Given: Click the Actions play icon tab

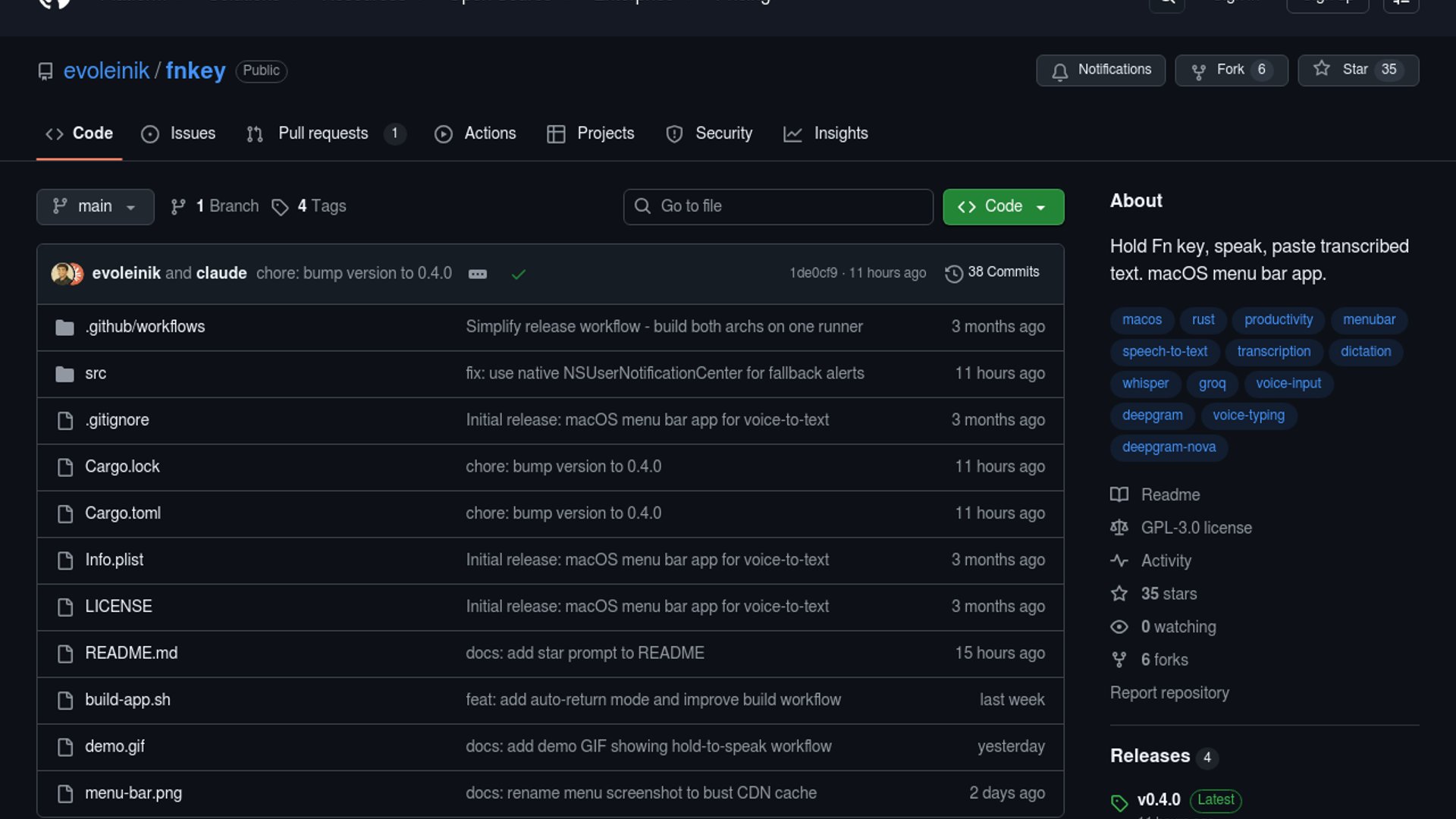Looking at the screenshot, I should (444, 134).
